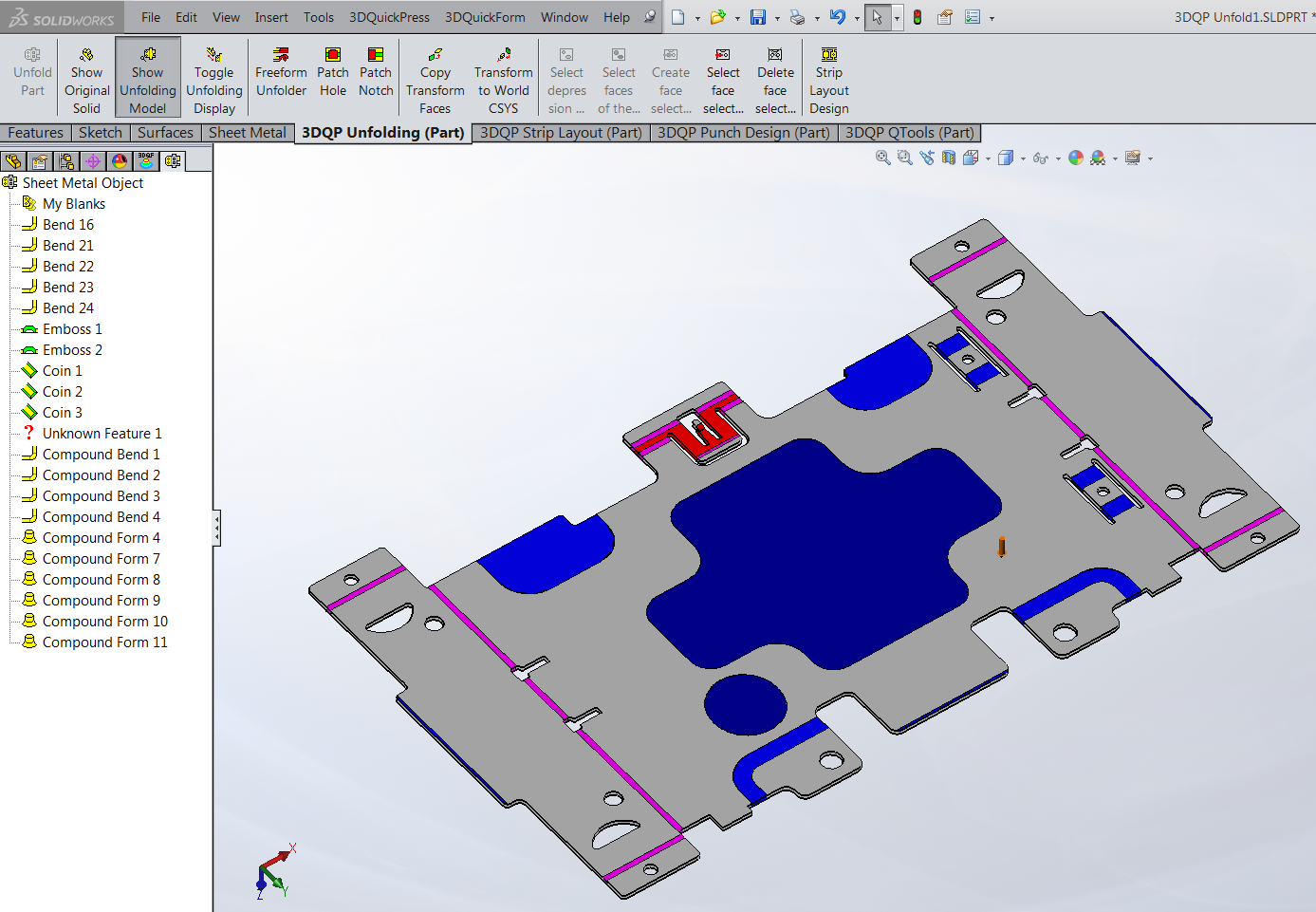Open 3DQF panel tab
Image resolution: width=1316 pixels, height=912 pixels.
(x=146, y=161)
